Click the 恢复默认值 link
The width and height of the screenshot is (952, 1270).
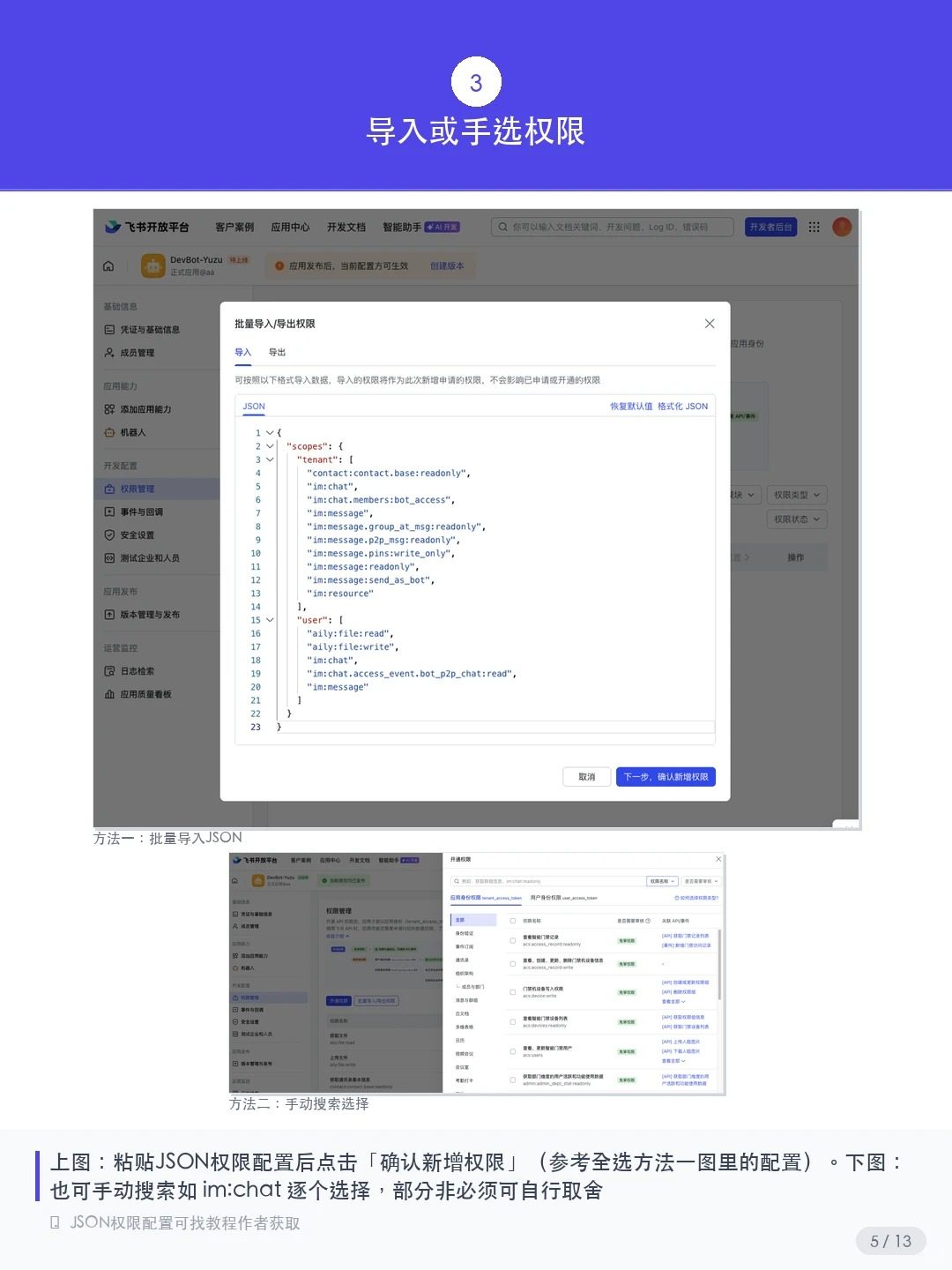tap(631, 407)
